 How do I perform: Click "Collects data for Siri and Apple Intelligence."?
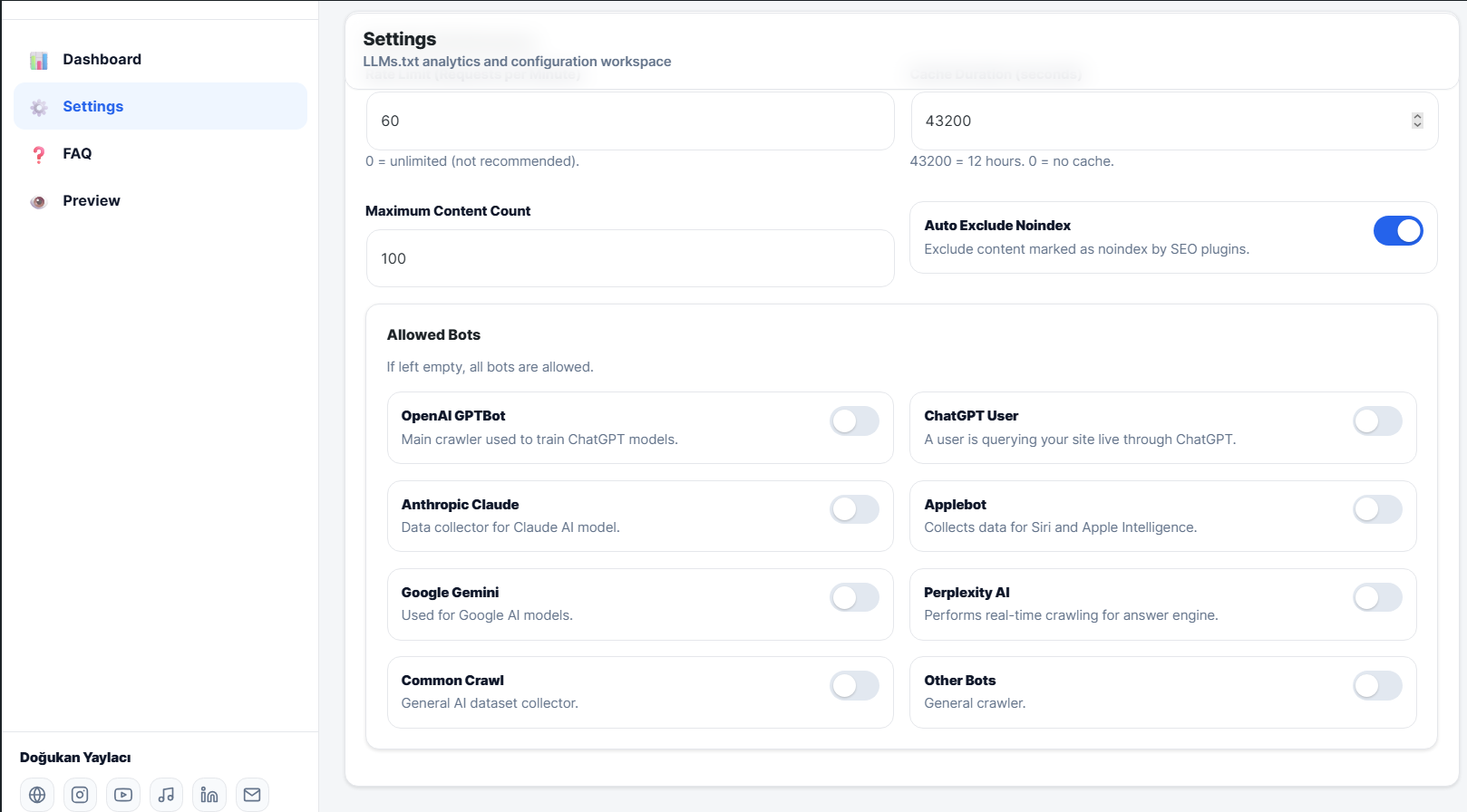pyautogui.click(x=1061, y=527)
